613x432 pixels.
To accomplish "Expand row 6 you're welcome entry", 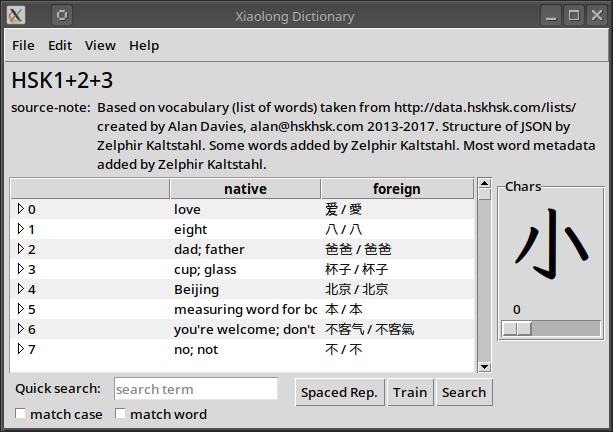I will (20, 329).
